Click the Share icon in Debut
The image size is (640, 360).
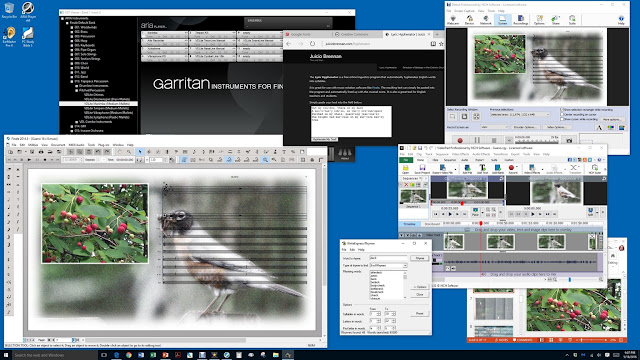pos(556,20)
